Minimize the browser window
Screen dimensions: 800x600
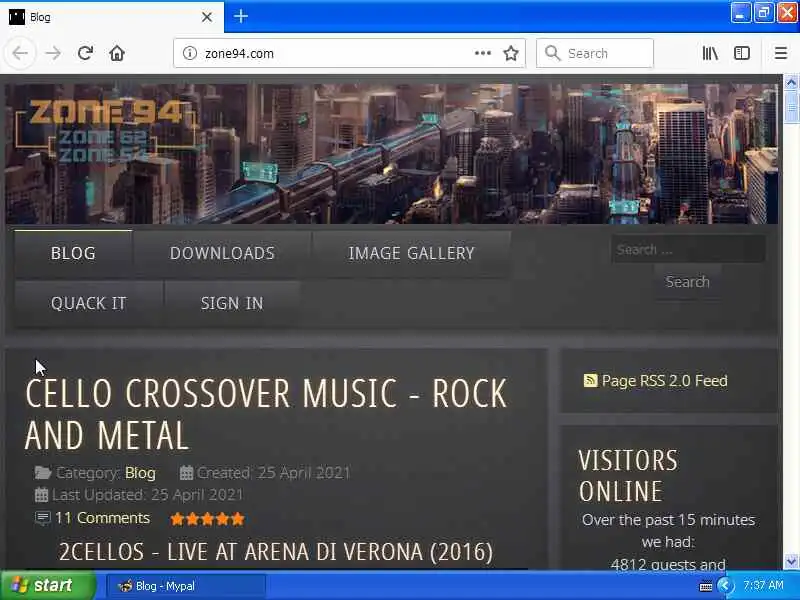pyautogui.click(x=740, y=13)
